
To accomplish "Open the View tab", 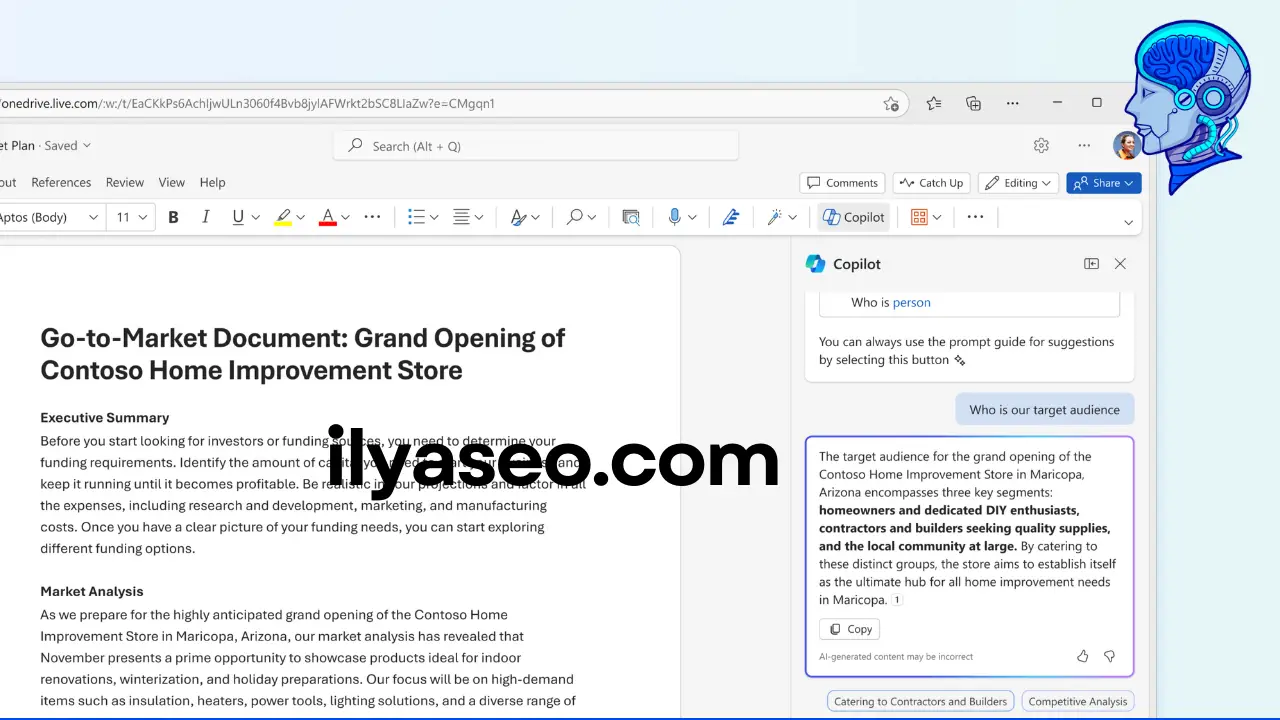I will tap(172, 182).
